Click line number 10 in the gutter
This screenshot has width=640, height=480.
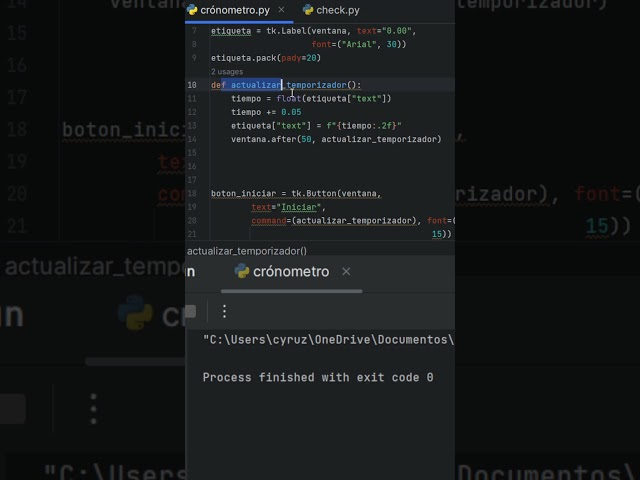pyautogui.click(x=192, y=85)
